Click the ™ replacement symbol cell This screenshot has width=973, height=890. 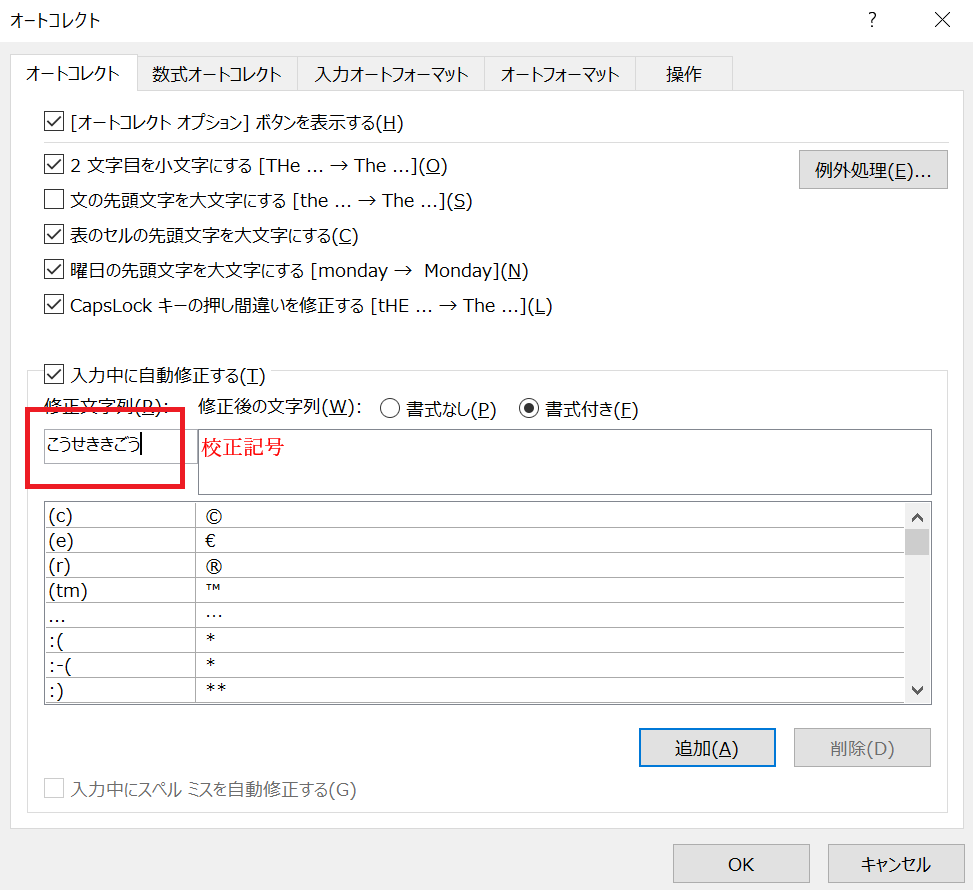tap(550, 590)
